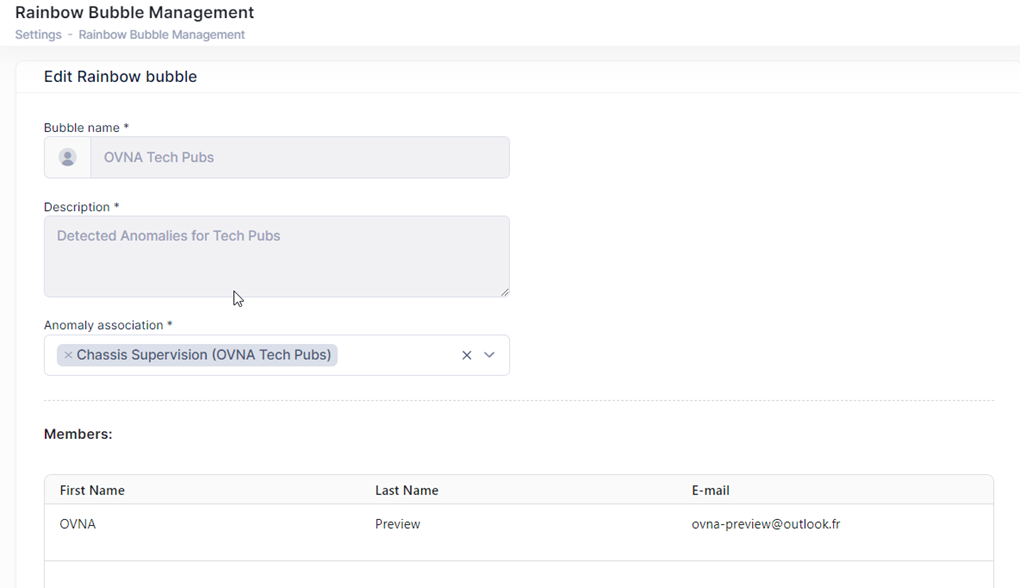This screenshot has width=1020, height=588.
Task: Sort by the First Name column
Action: pyautogui.click(x=92, y=490)
